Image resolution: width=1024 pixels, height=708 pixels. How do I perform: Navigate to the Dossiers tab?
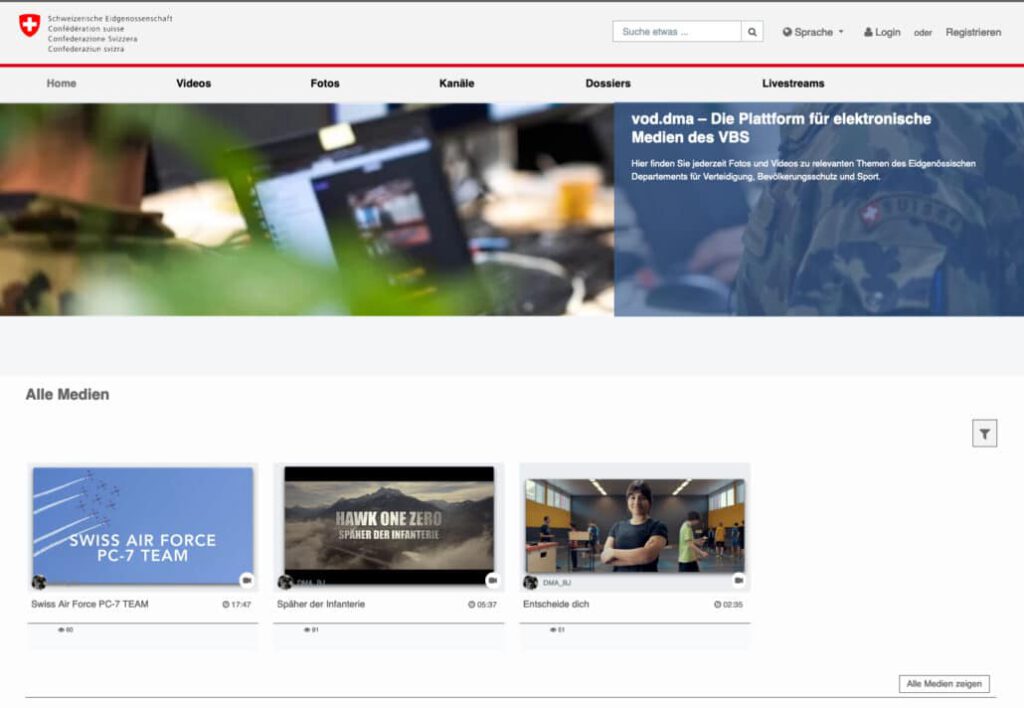[607, 83]
